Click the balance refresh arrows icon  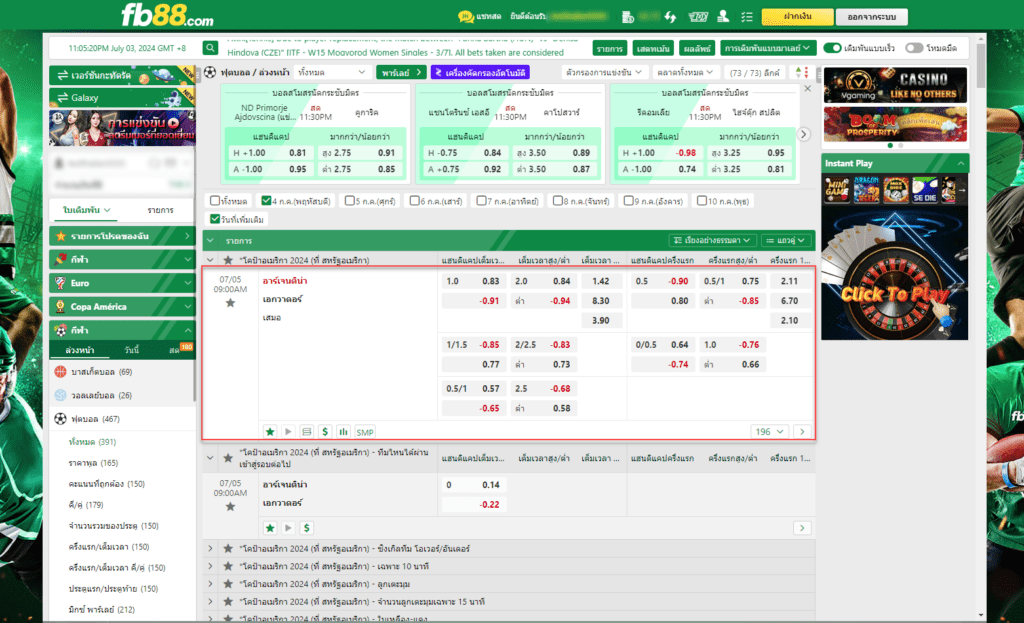tap(671, 17)
